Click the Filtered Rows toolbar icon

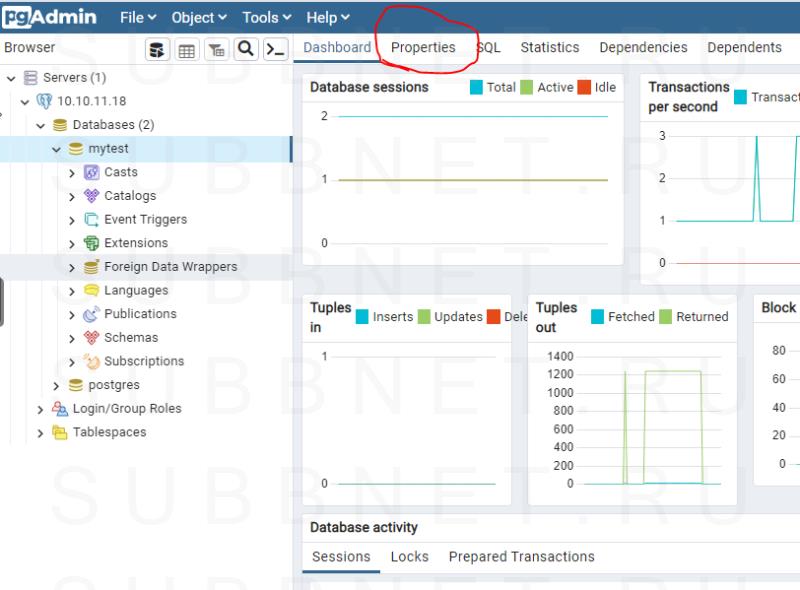point(215,50)
